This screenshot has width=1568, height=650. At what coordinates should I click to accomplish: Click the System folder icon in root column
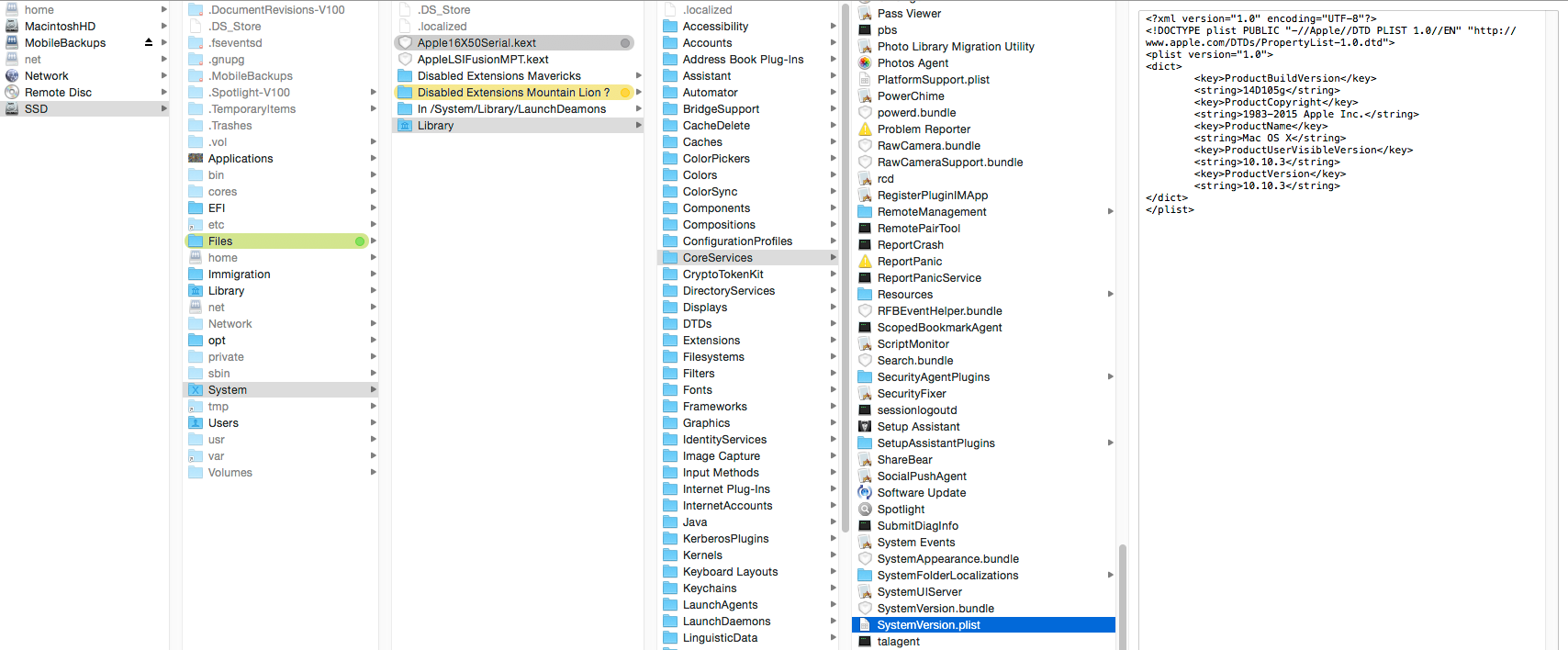pyautogui.click(x=196, y=390)
